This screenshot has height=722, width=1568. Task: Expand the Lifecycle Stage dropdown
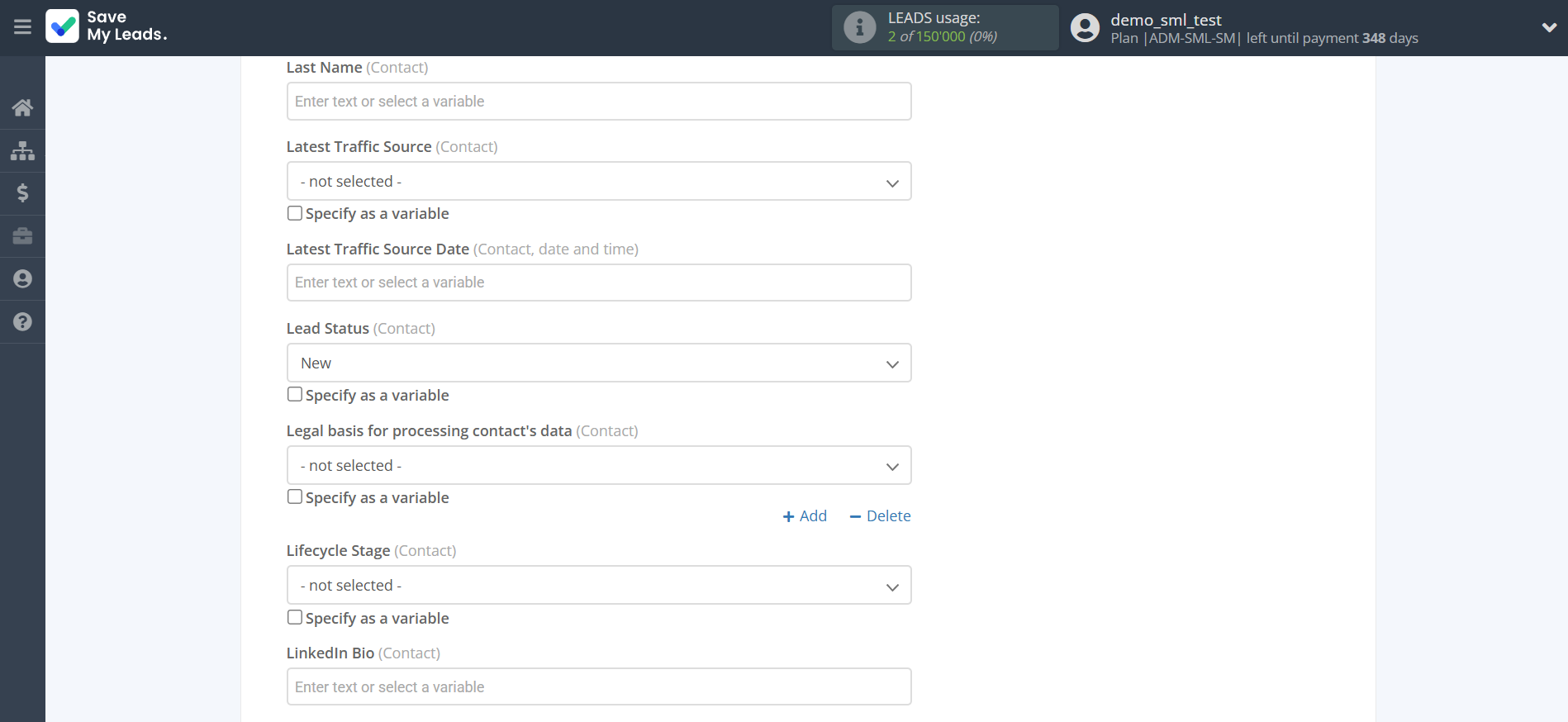coord(598,586)
